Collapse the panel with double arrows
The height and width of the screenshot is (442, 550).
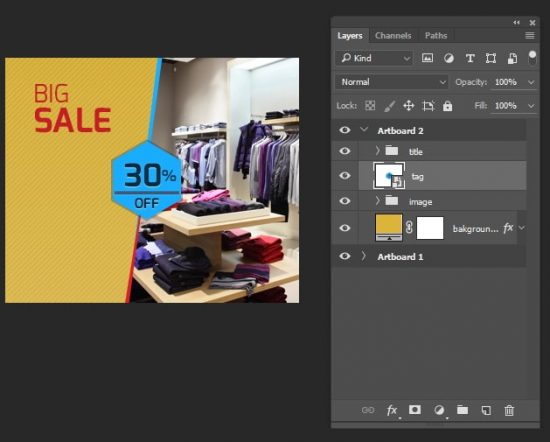[x=516, y=23]
